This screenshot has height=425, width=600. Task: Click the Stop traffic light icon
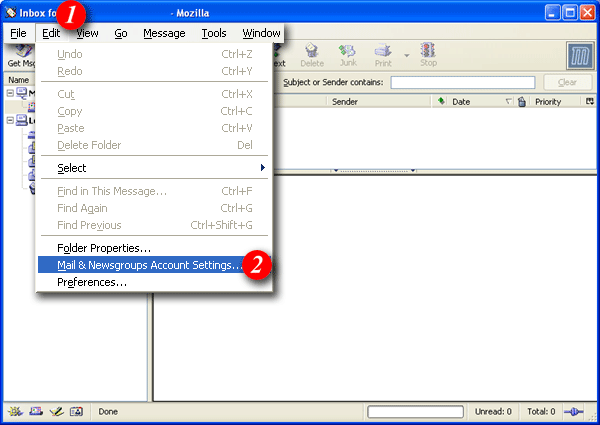coord(428,54)
